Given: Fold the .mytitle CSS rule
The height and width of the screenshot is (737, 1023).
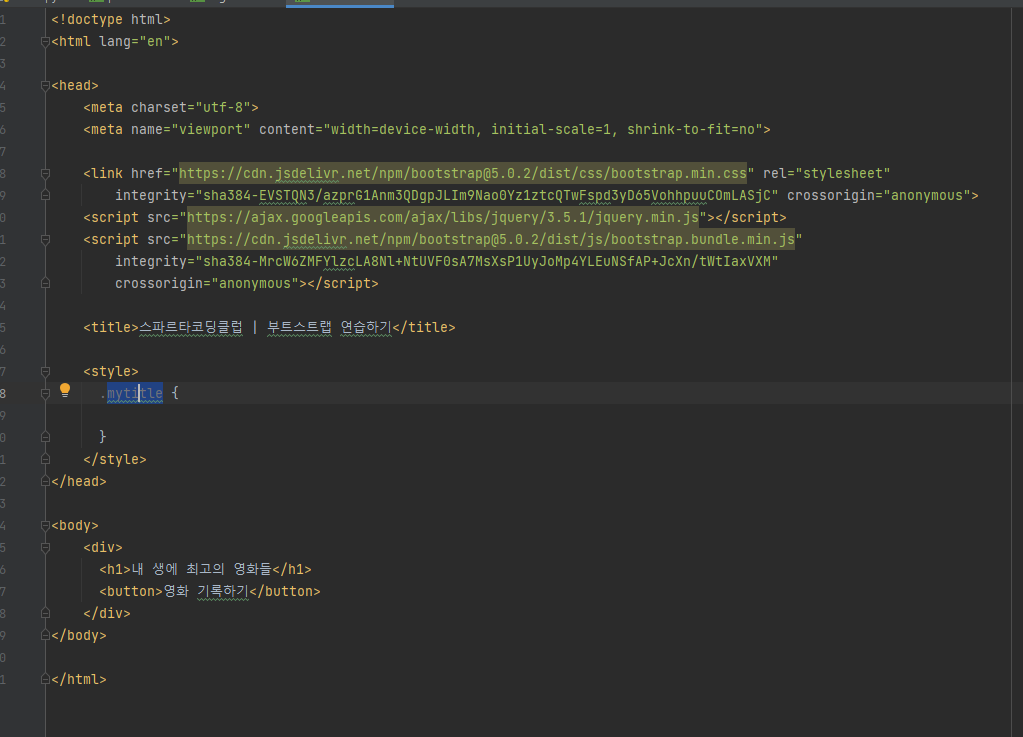Looking at the screenshot, I should coord(45,393).
